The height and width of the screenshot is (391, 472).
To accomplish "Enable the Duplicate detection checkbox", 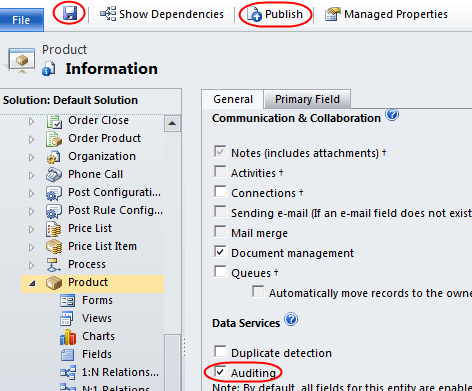I will [220, 351].
